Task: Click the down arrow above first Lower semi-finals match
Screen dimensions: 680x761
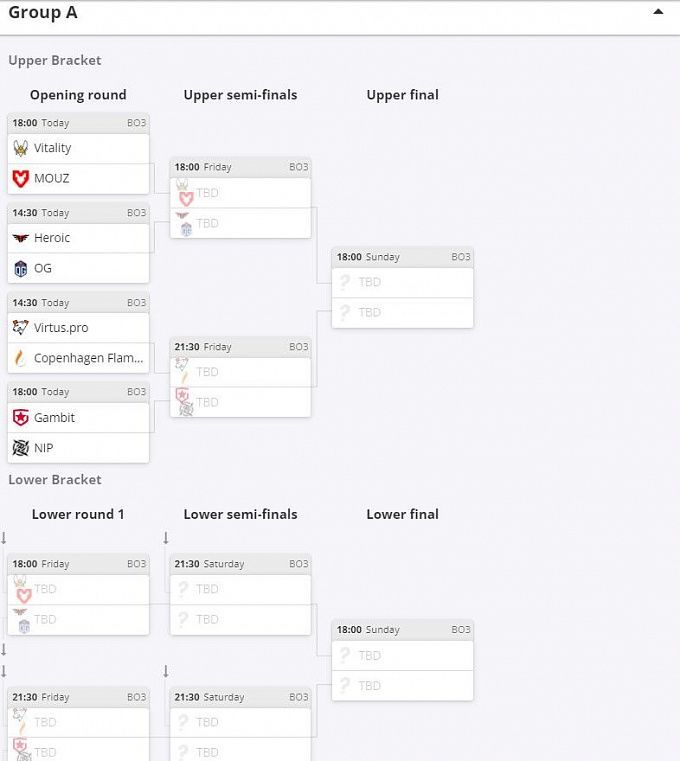Action: click(166, 539)
